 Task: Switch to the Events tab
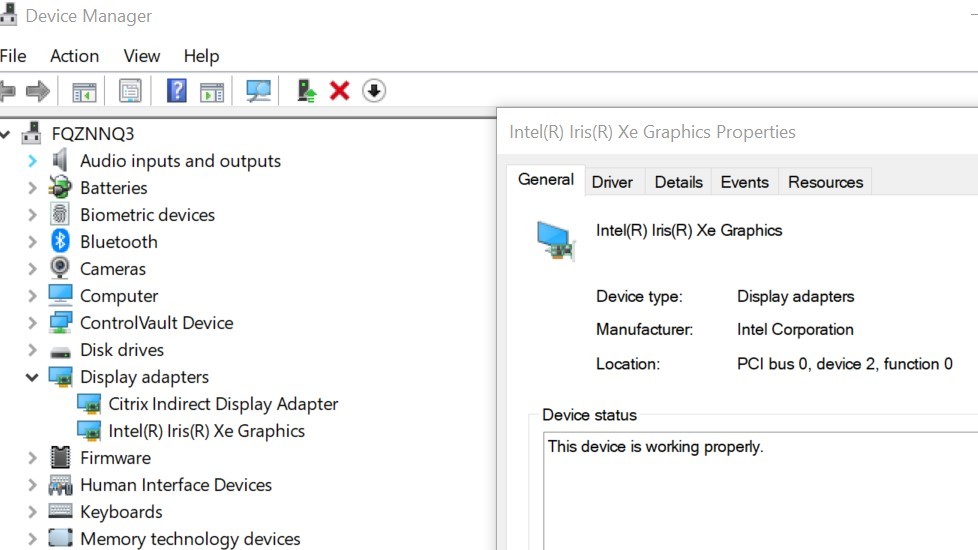click(745, 182)
